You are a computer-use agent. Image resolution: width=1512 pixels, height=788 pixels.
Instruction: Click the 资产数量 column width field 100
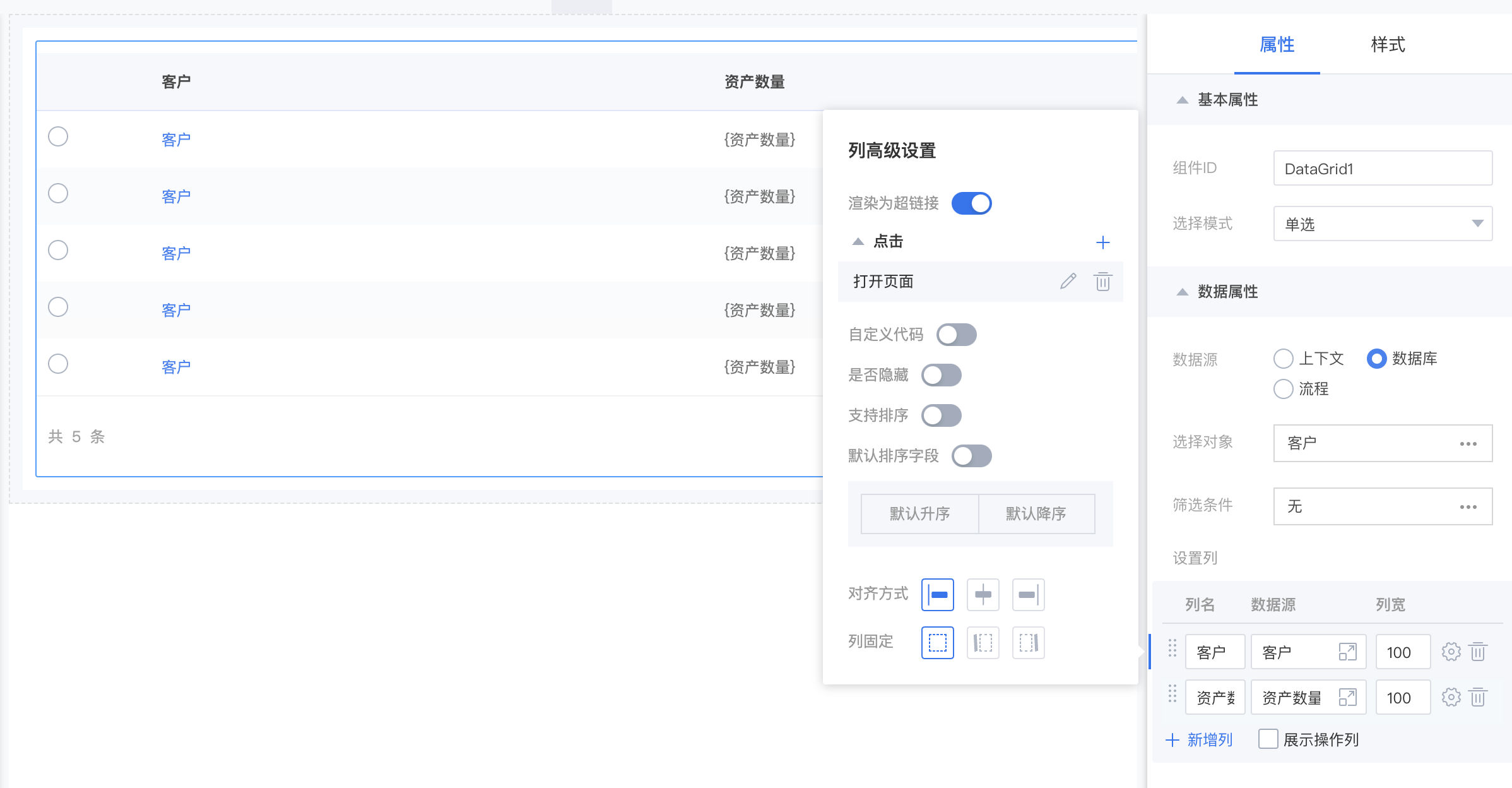(x=1403, y=697)
